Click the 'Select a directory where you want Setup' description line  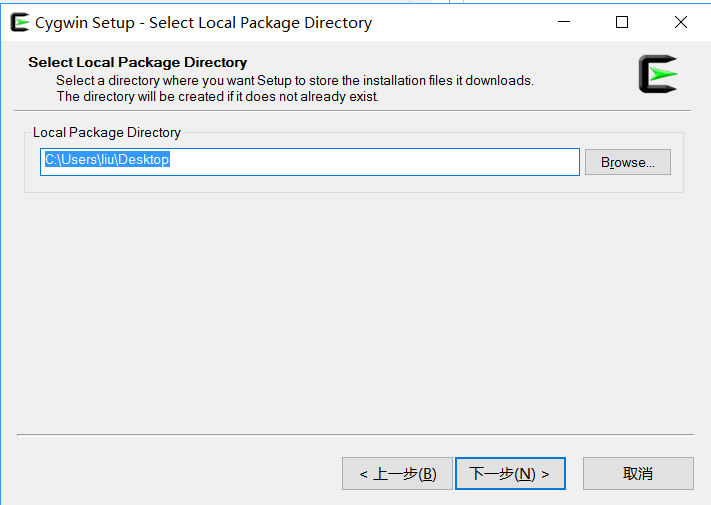click(x=295, y=81)
